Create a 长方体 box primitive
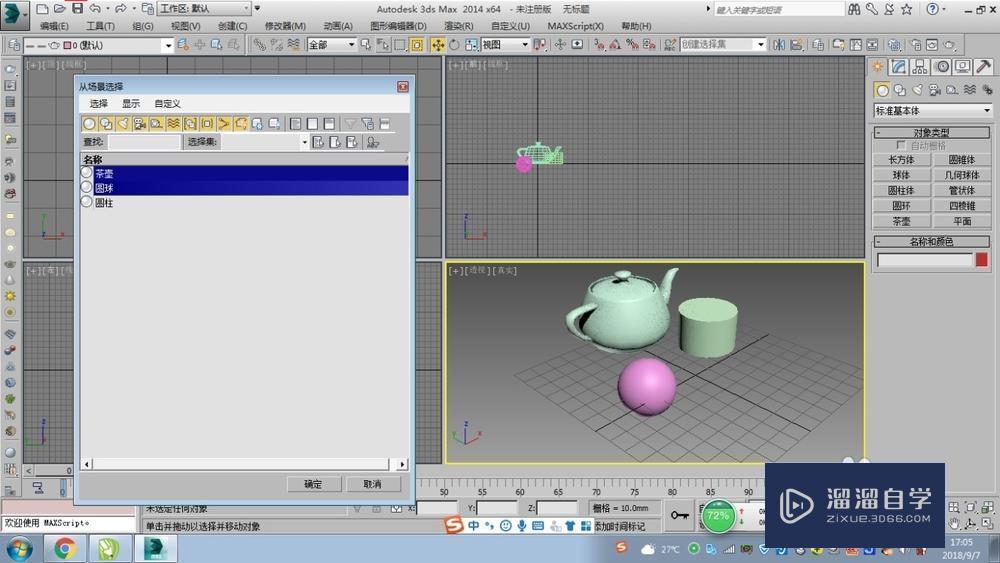 (901, 160)
